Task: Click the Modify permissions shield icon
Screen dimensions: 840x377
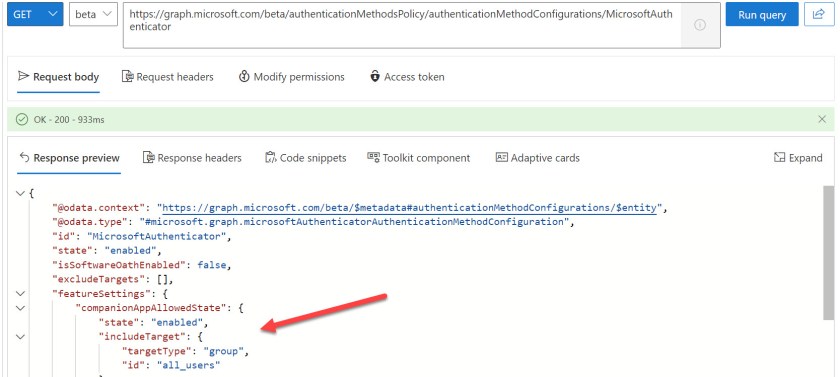Action: click(x=244, y=77)
